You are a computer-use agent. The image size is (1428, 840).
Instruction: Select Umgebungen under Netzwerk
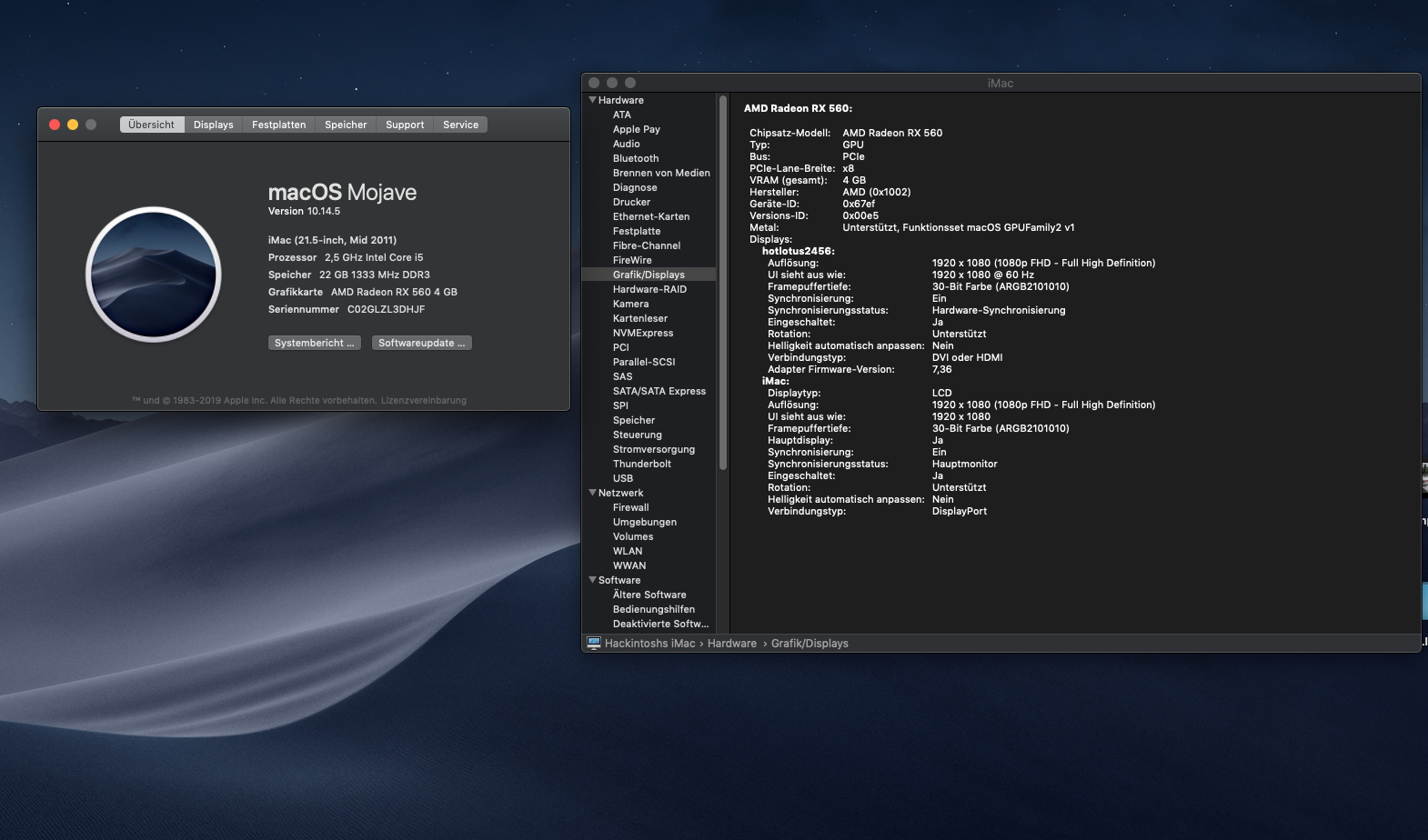coord(645,522)
